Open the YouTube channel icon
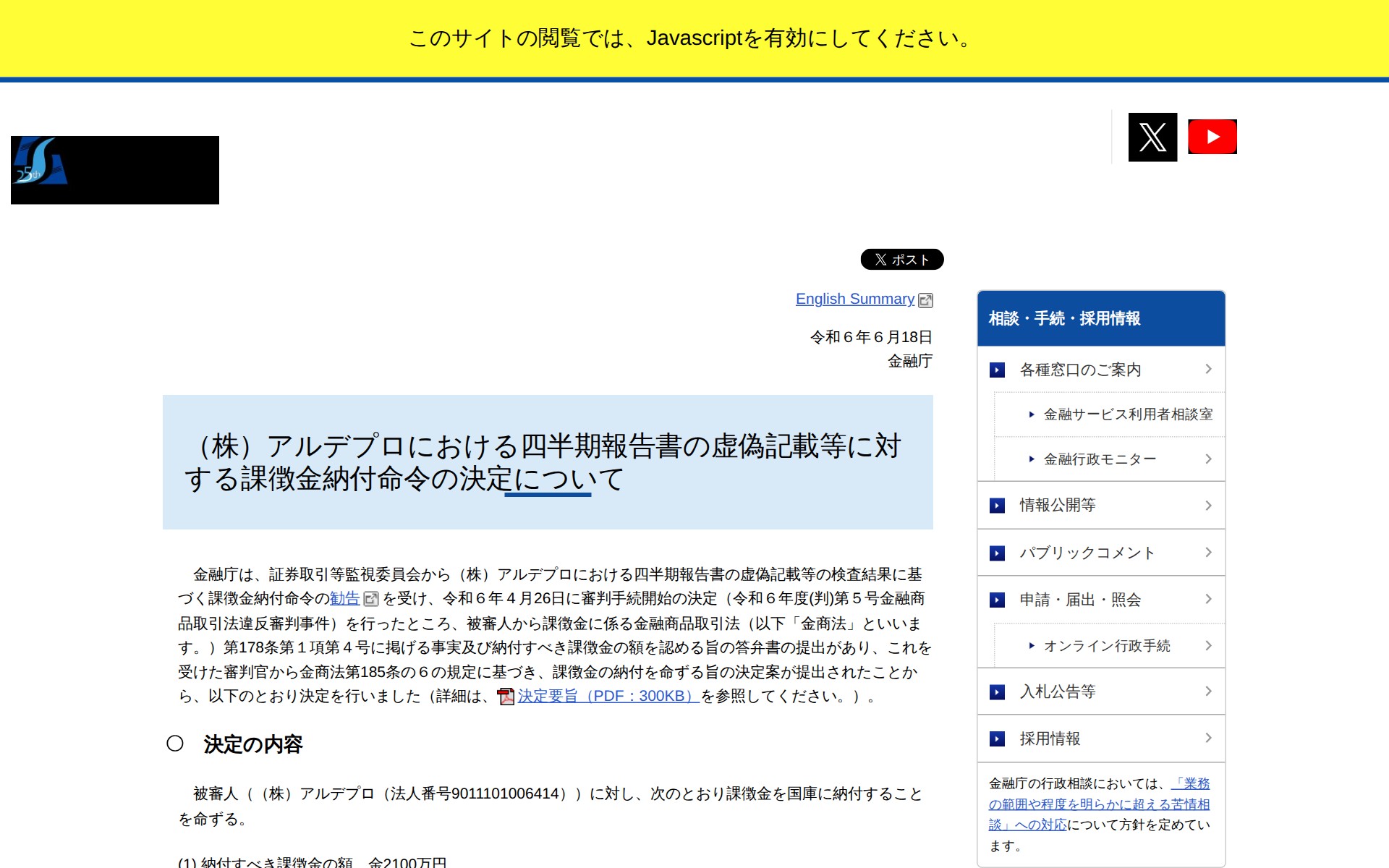This screenshot has height=868, width=1389. (x=1212, y=137)
